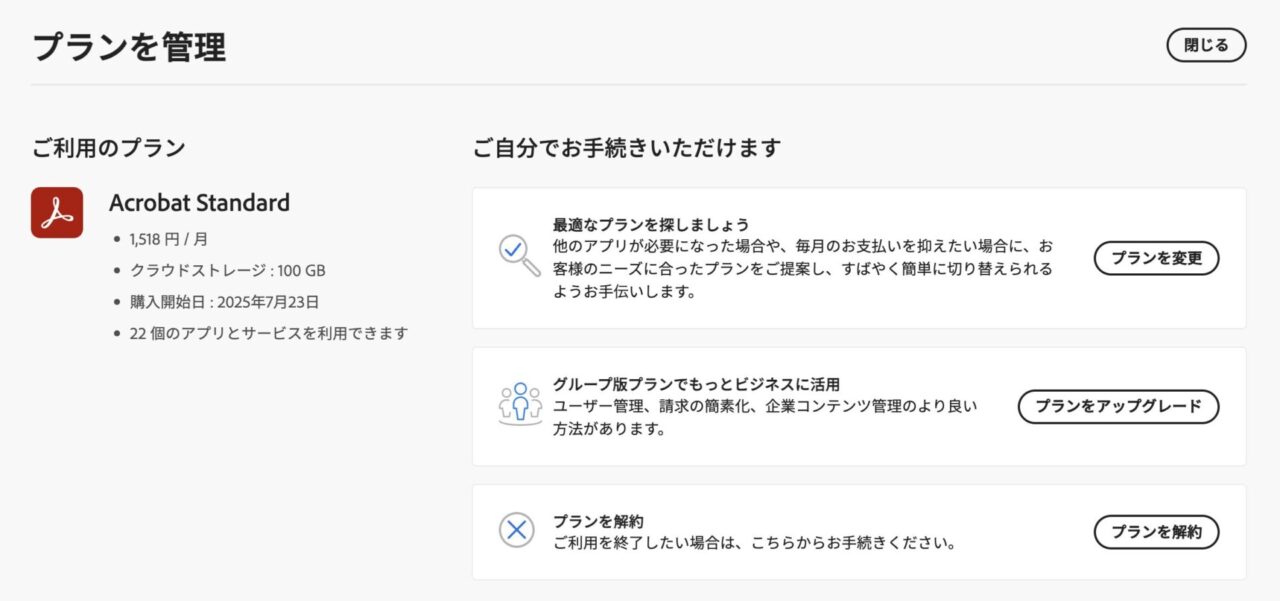Choose the プランを解約 button
1280x601 pixels.
(1156, 532)
